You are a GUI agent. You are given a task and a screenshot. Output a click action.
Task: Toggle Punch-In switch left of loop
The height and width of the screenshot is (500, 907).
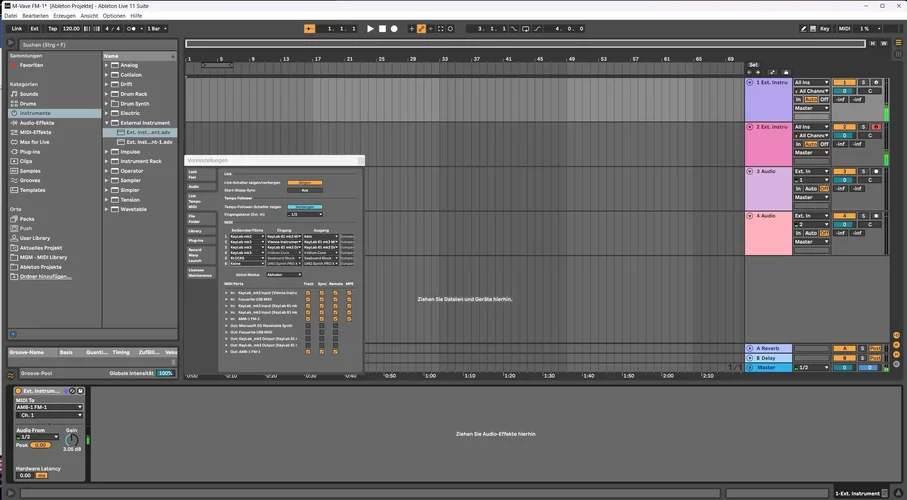514,28
